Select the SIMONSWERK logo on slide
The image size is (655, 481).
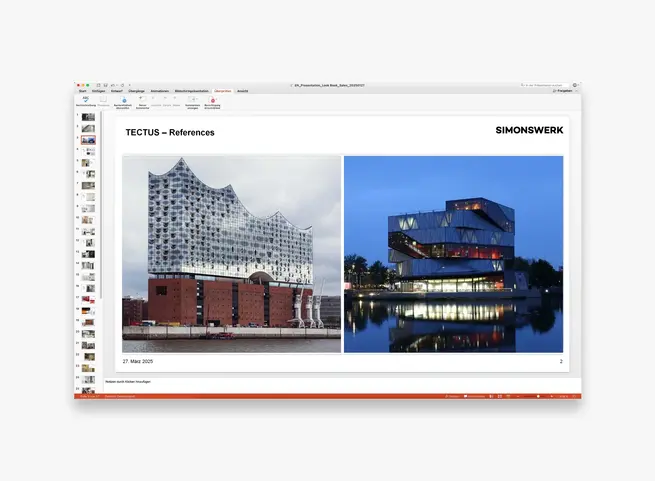click(x=529, y=130)
